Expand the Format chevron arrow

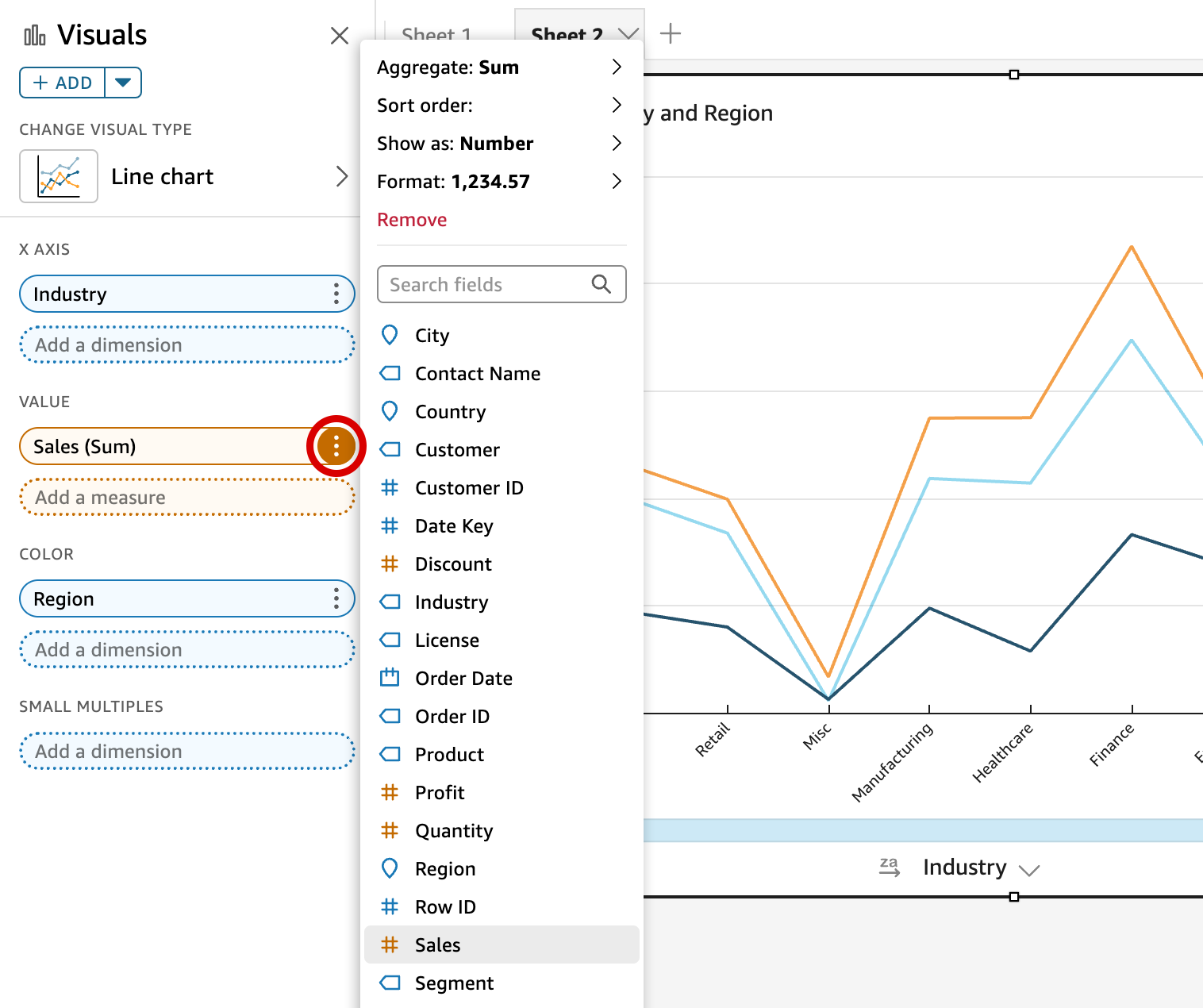(x=617, y=182)
